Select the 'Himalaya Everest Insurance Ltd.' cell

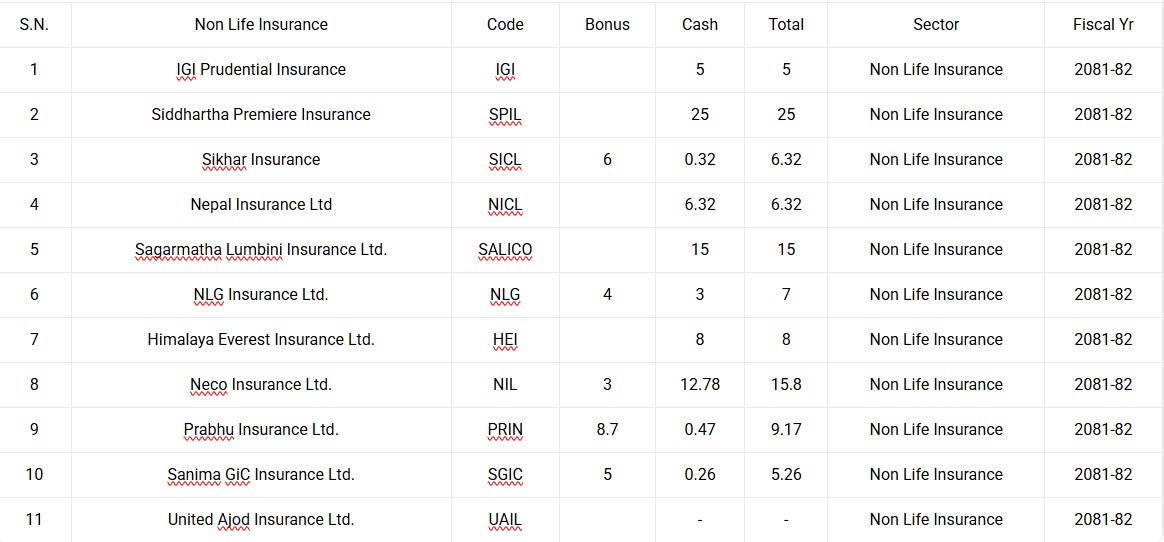(x=261, y=339)
